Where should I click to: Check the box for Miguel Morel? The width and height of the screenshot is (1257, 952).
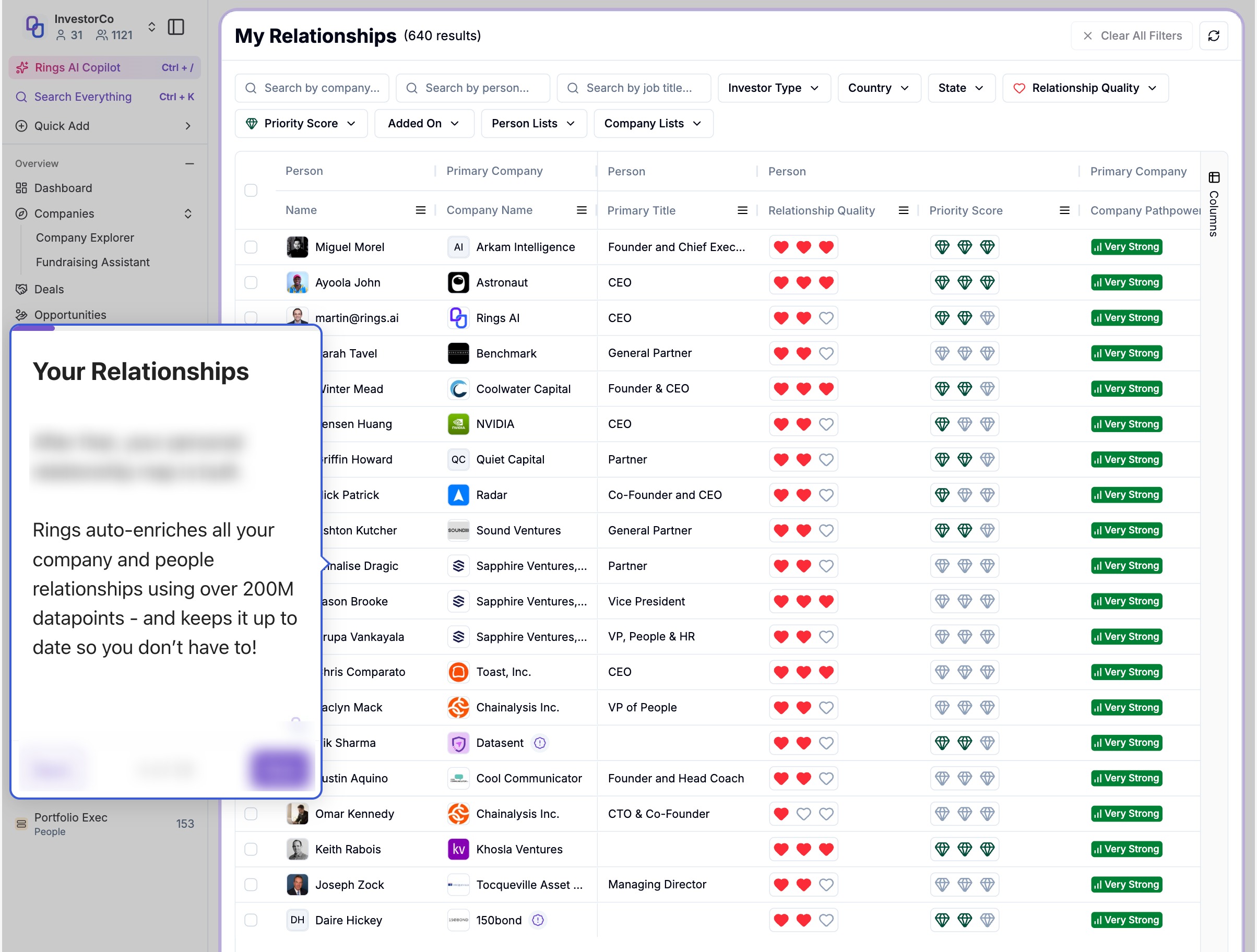251,247
